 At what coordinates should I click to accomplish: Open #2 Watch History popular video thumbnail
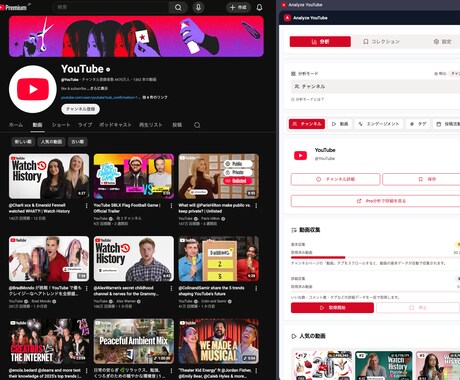click(384, 365)
